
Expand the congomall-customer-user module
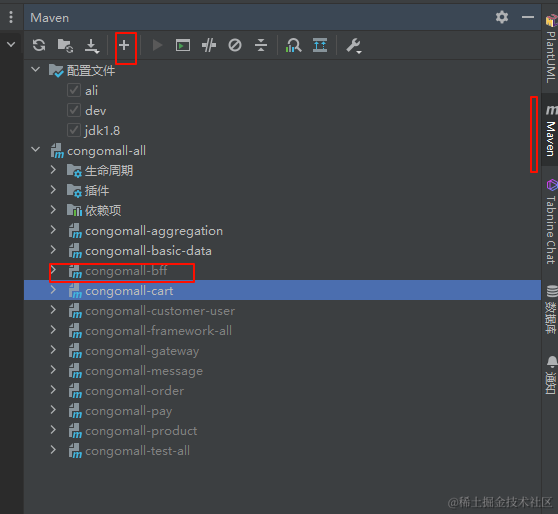pyautogui.click(x=53, y=310)
